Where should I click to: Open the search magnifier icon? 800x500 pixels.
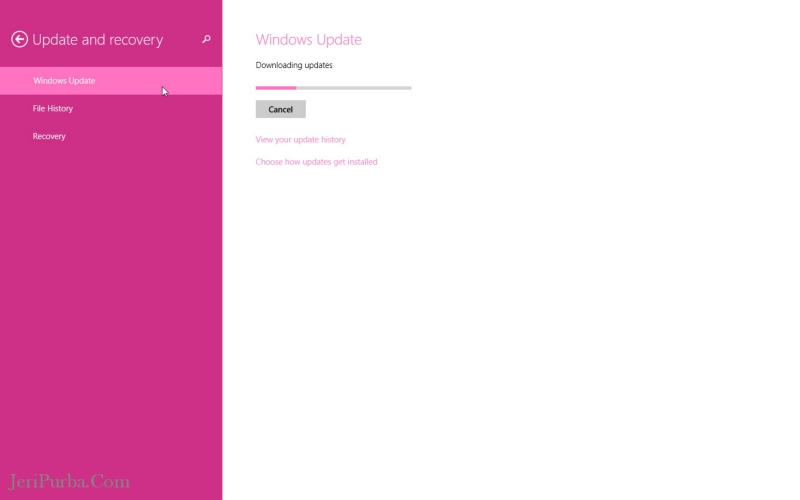[x=206, y=39]
